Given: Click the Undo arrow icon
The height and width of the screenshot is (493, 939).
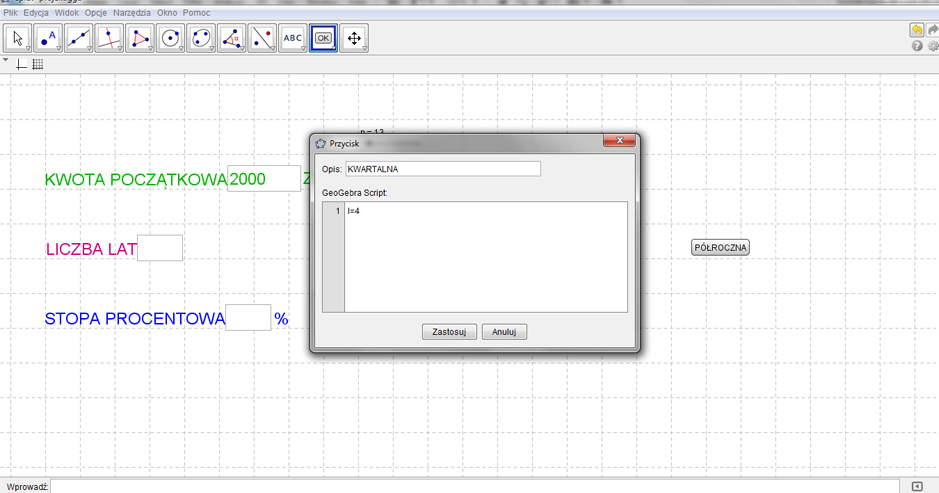Looking at the screenshot, I should tap(917, 30).
